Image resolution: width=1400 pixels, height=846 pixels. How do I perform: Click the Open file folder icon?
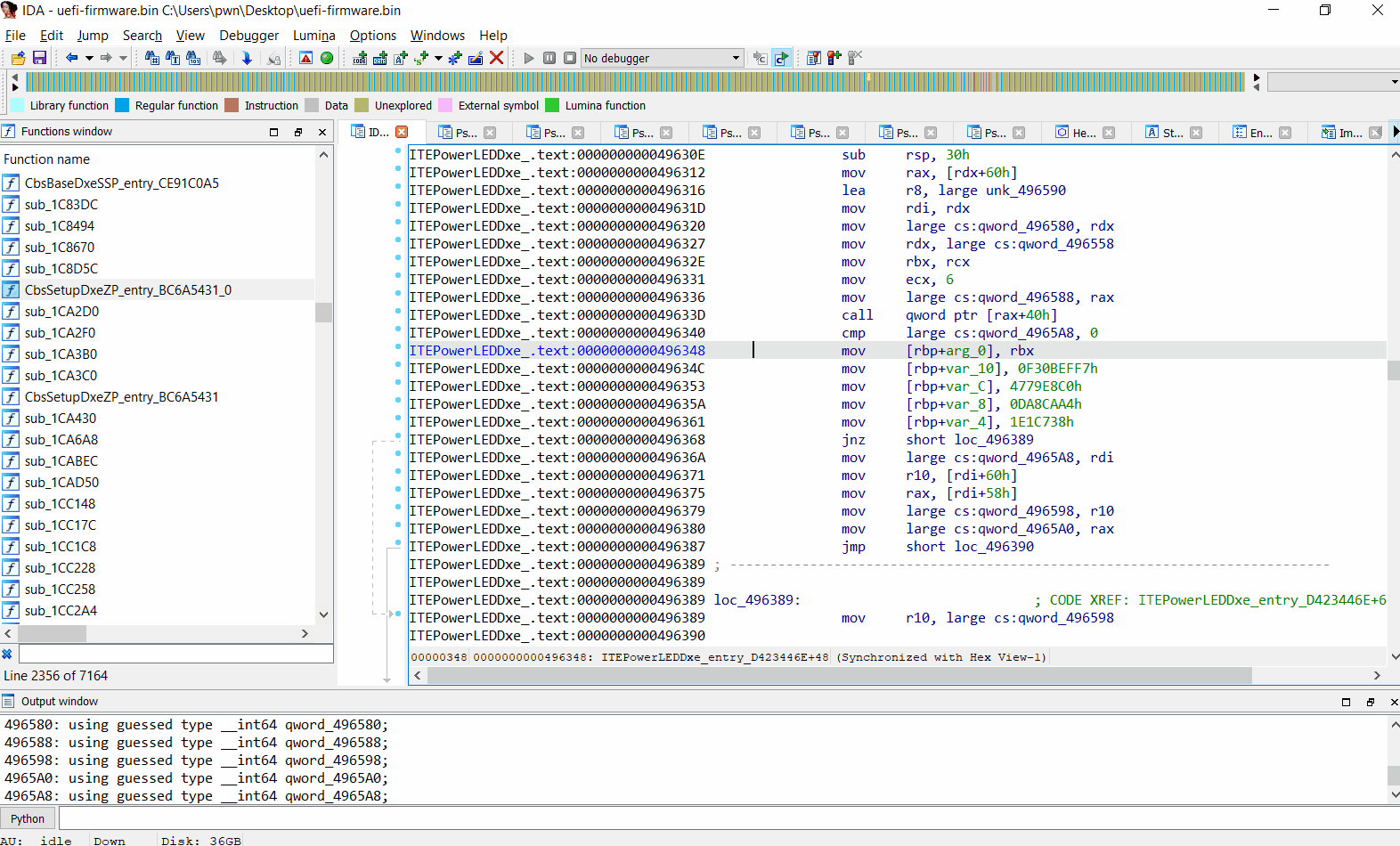click(18, 58)
